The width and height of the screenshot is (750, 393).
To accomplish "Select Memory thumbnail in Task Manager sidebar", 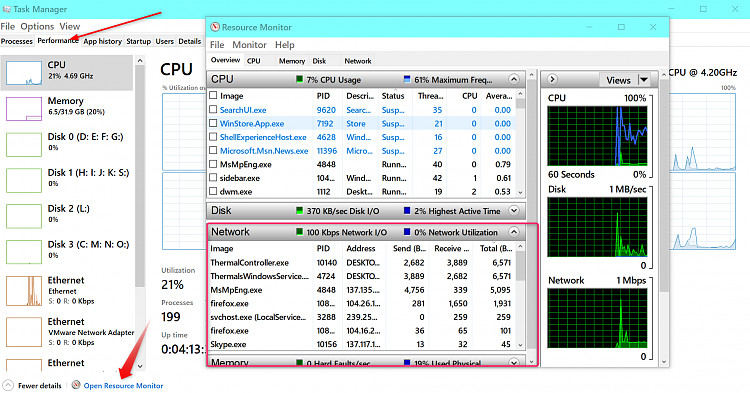I will 24,109.
